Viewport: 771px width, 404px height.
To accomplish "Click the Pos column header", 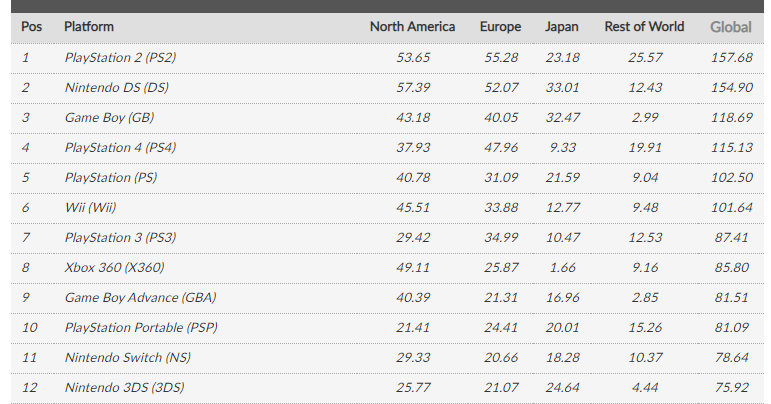I will 31,27.
